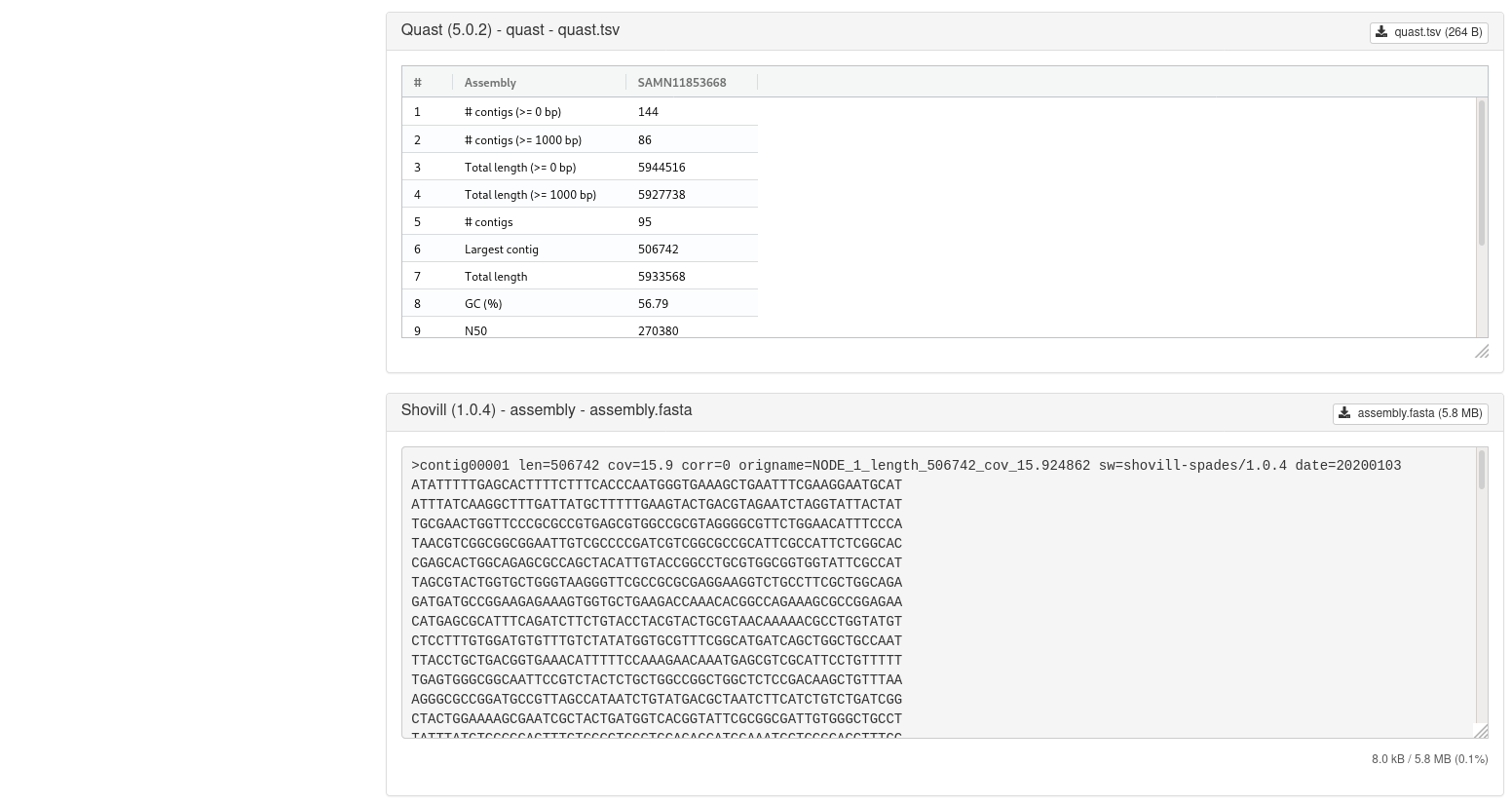Click the N50 value 270380
The image size is (1512, 806).
tap(659, 330)
